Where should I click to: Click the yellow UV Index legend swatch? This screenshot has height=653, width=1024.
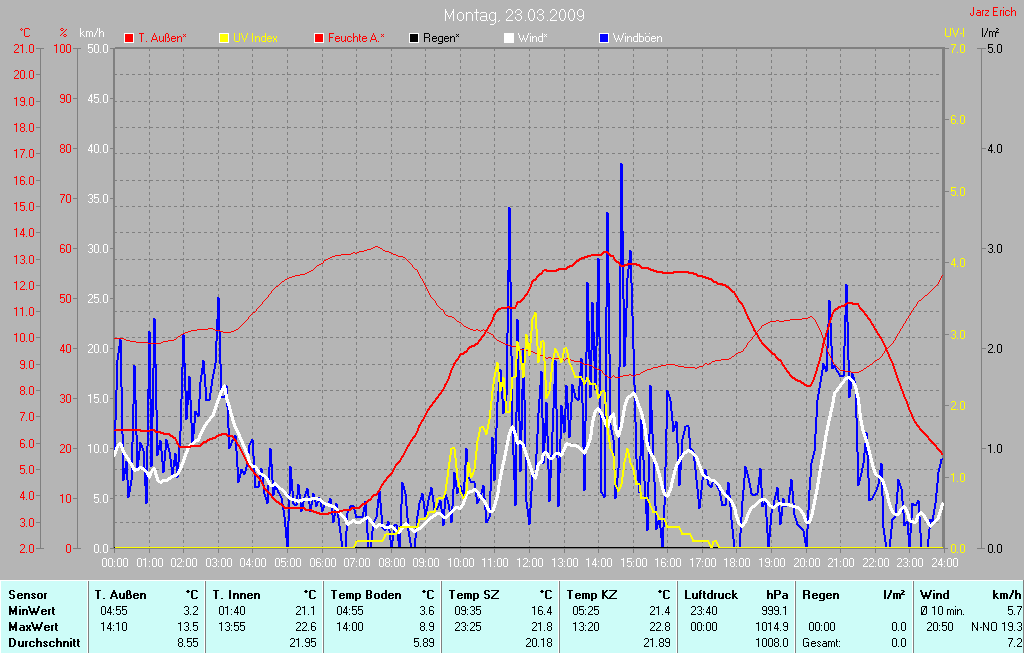pyautogui.click(x=224, y=38)
